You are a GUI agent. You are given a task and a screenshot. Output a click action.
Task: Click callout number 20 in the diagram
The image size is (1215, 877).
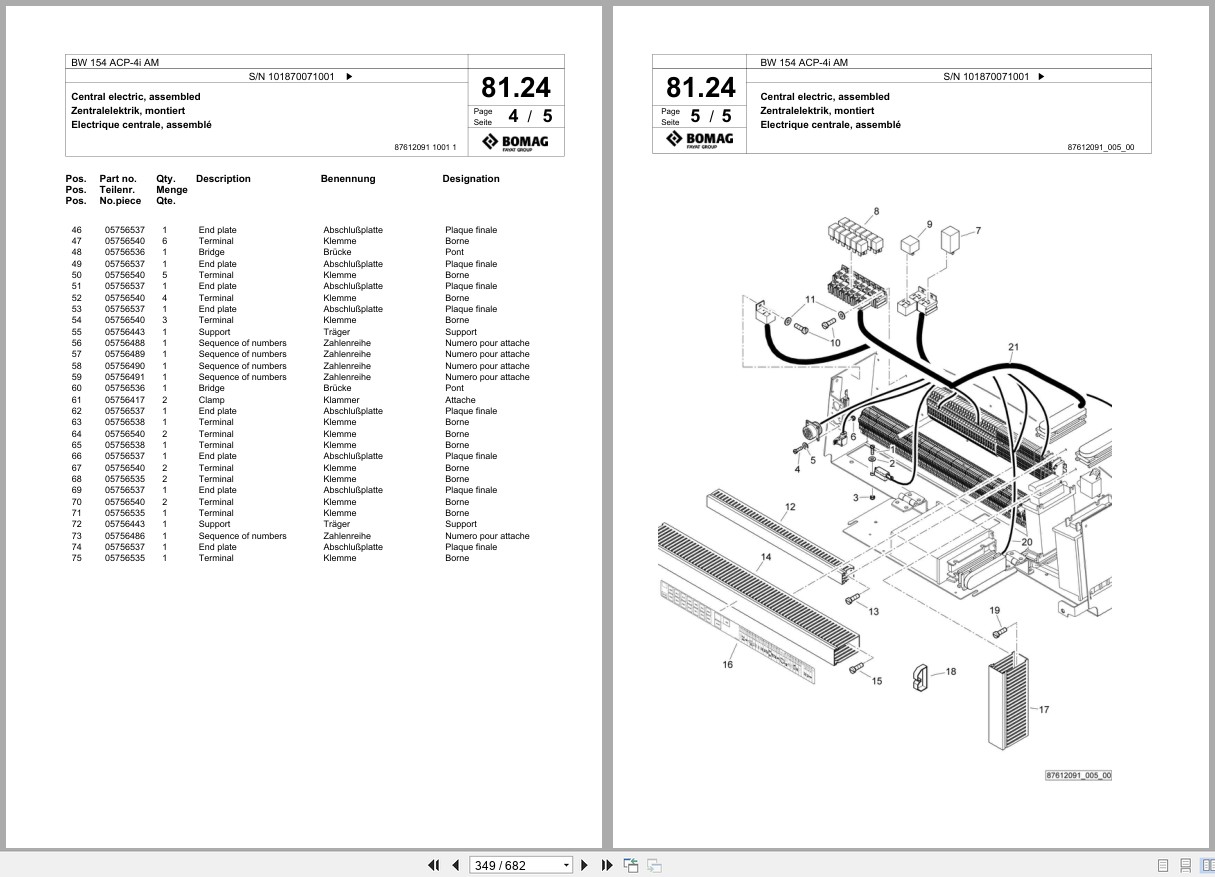[1026, 542]
